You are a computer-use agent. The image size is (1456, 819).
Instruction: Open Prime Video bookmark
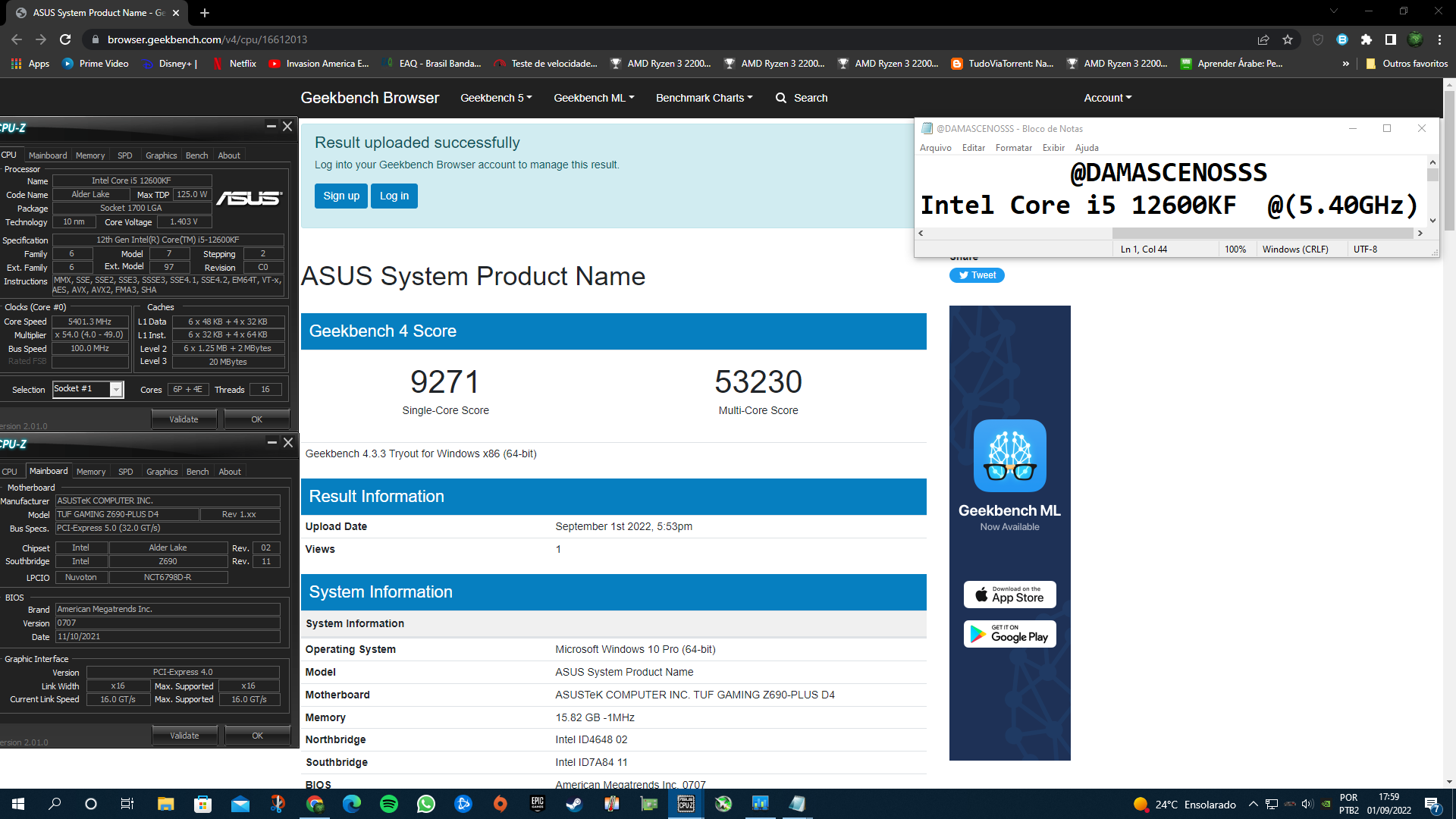click(96, 64)
